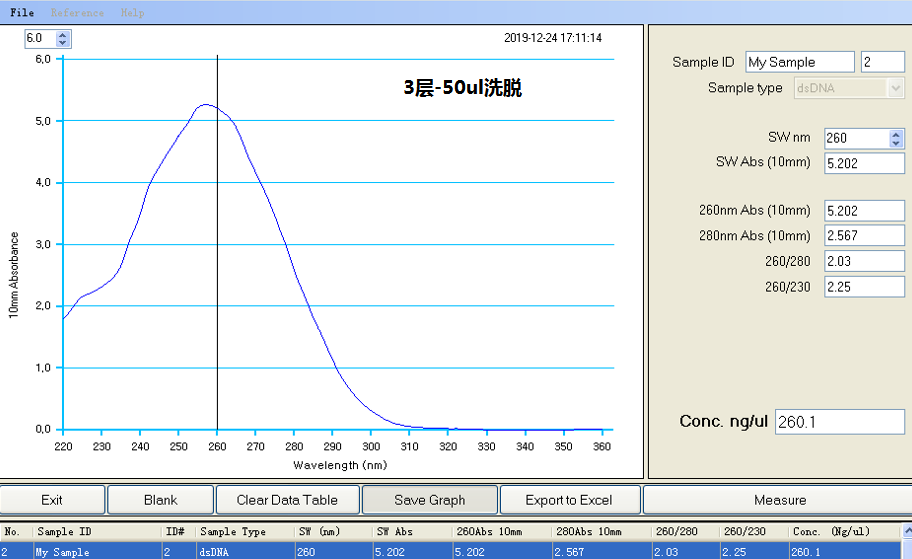912x559 pixels.
Task: Click the '260Abs 10mm' column header
Action: point(502,532)
